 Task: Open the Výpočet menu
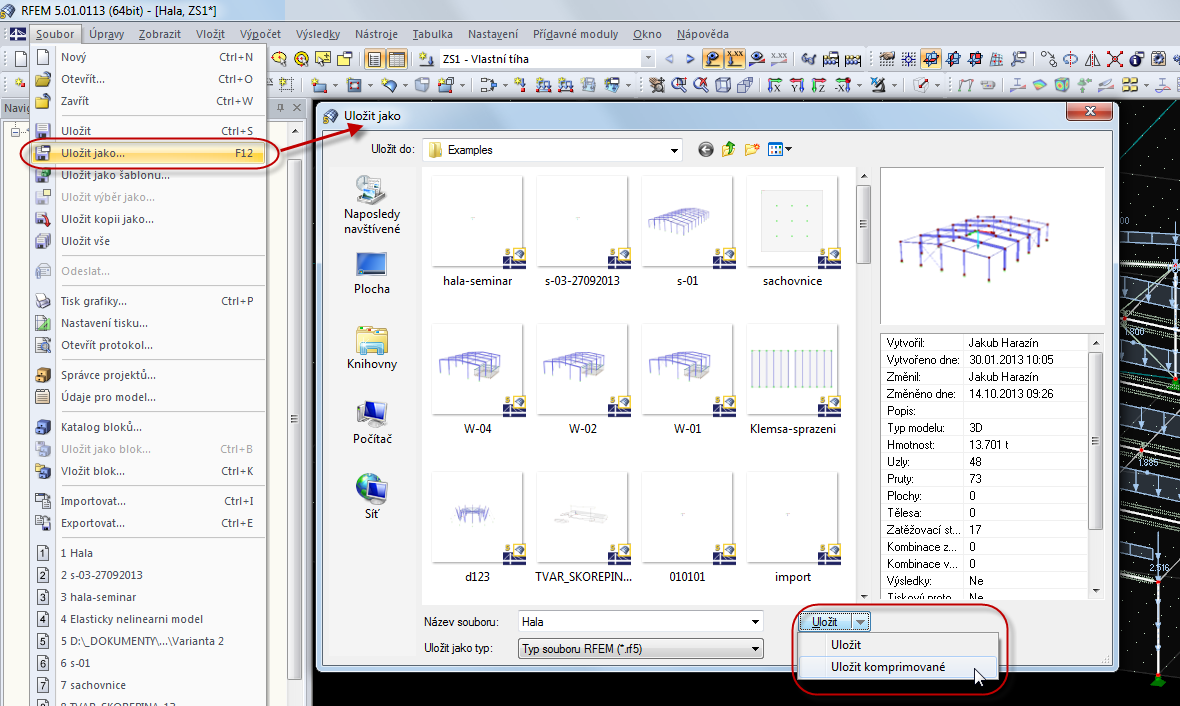(x=260, y=34)
